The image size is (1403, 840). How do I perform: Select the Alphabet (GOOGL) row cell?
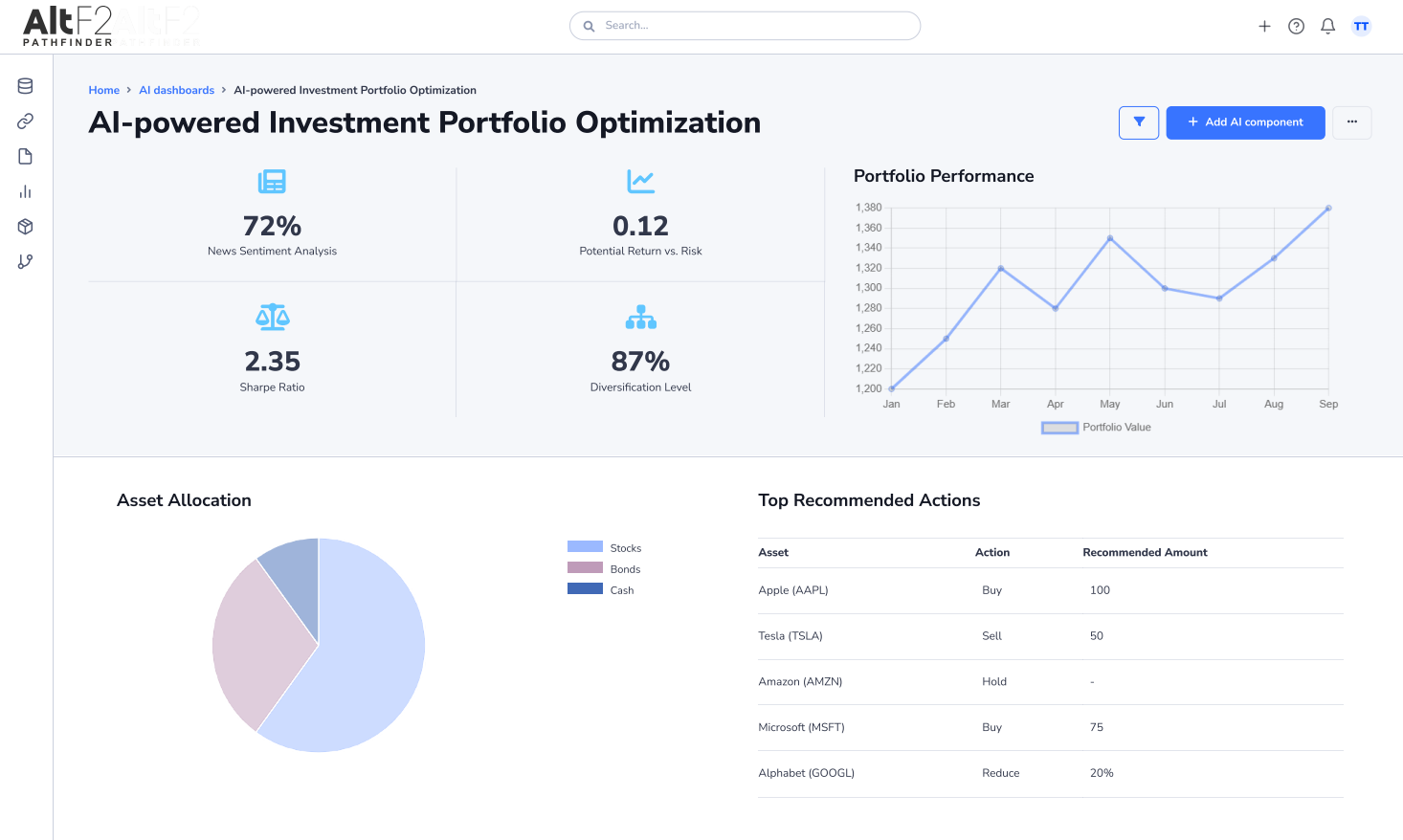click(x=806, y=773)
